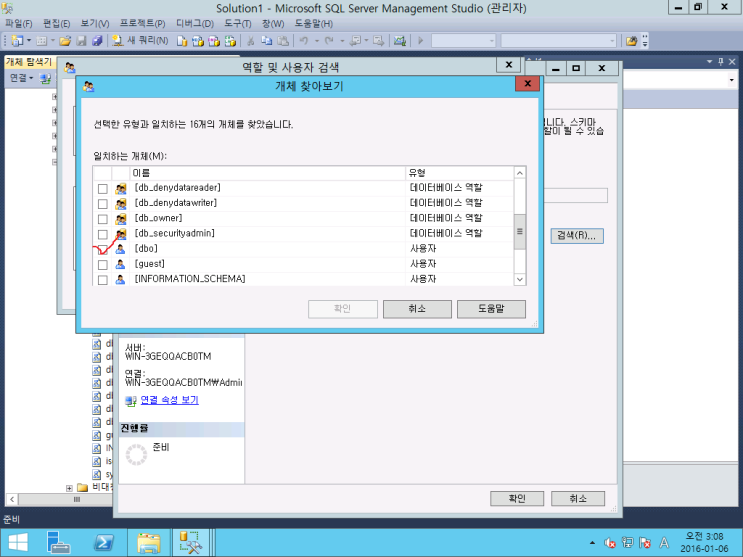Image resolution: width=743 pixels, height=557 pixels.
Task: Click the add item toolbar icon
Action: pyautogui.click(x=41, y=41)
